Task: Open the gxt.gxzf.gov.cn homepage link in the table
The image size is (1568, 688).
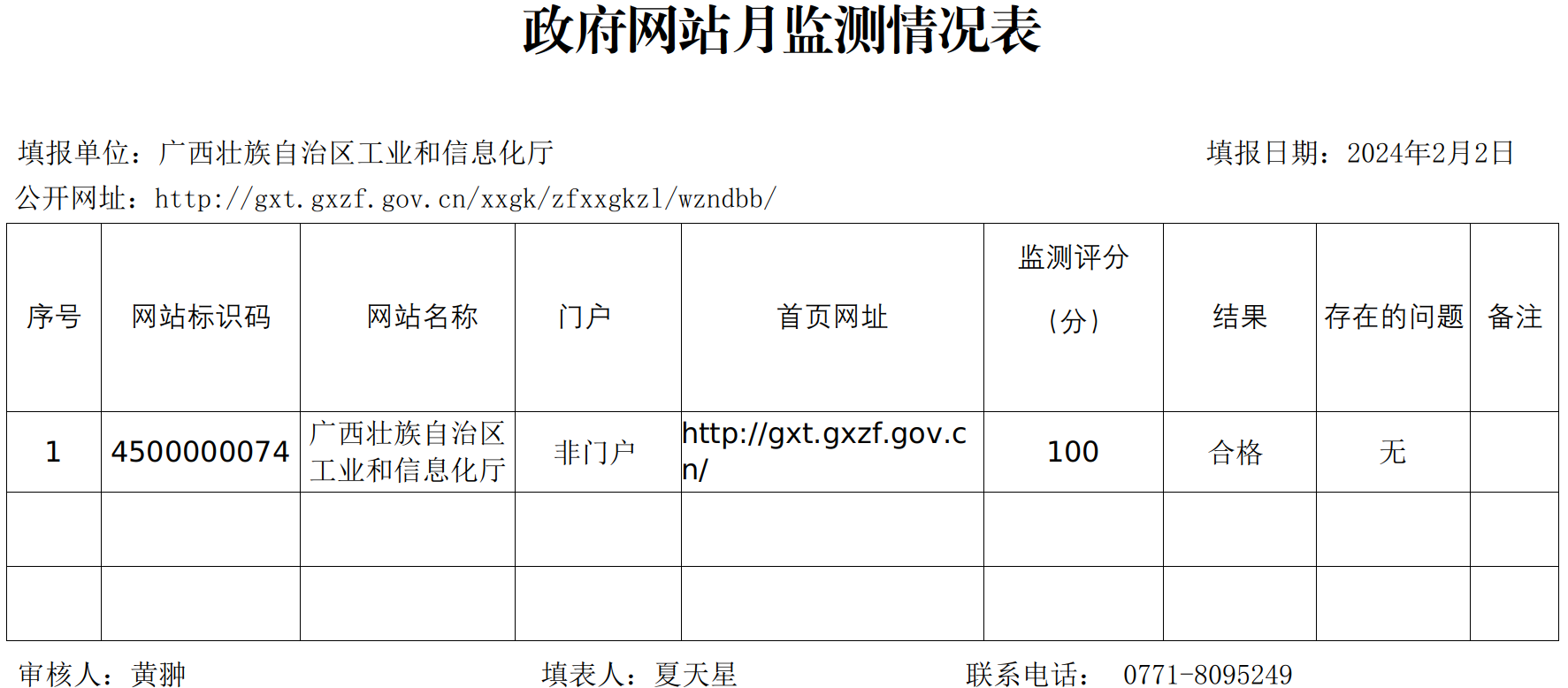Action: click(823, 451)
